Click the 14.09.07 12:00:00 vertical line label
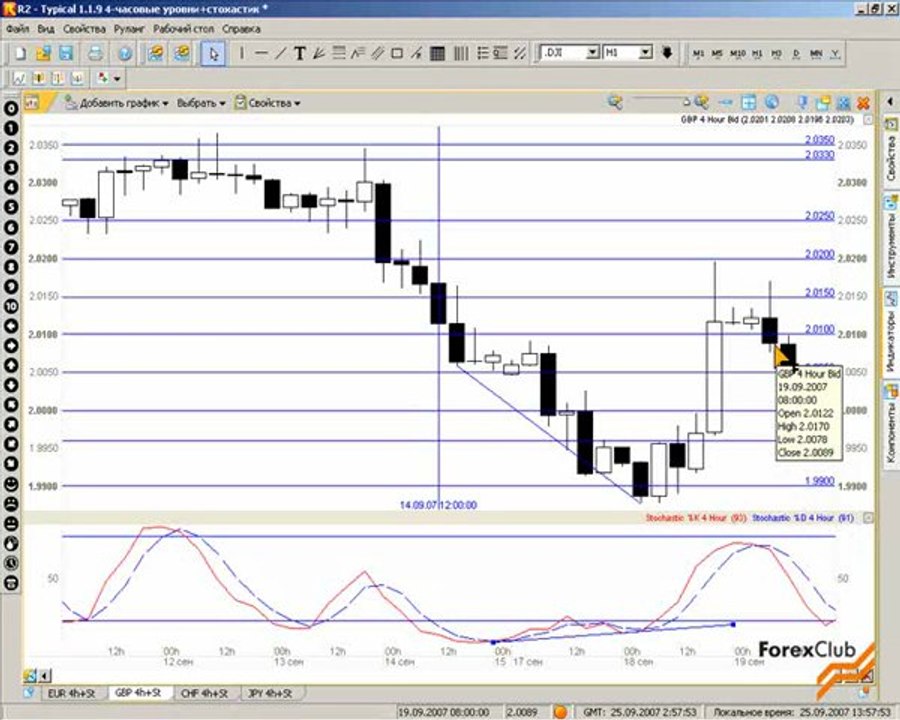Image resolution: width=900 pixels, height=720 pixels. tap(439, 505)
